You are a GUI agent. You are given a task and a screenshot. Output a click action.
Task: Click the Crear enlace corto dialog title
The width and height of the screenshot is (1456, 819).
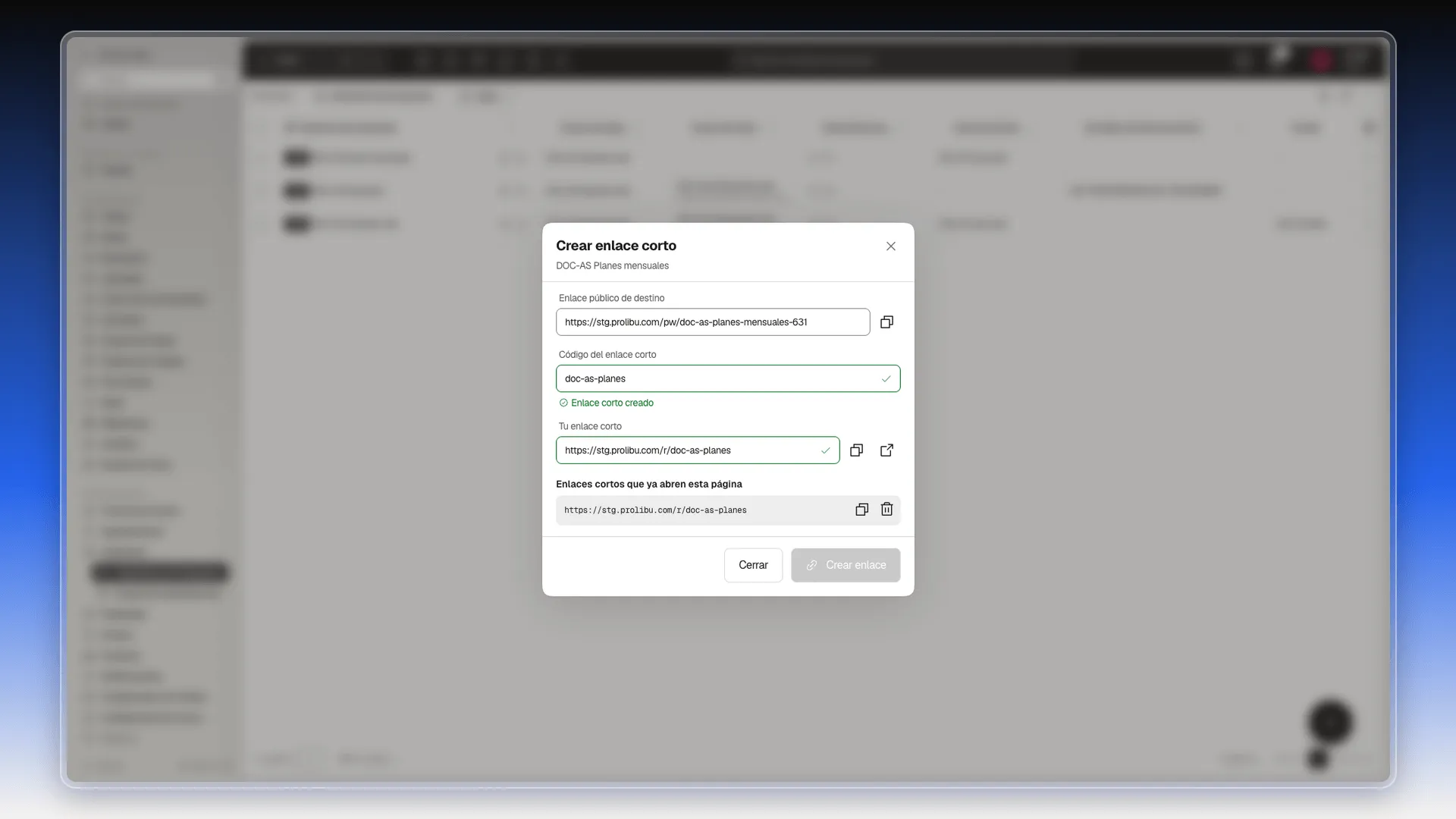[x=616, y=246]
